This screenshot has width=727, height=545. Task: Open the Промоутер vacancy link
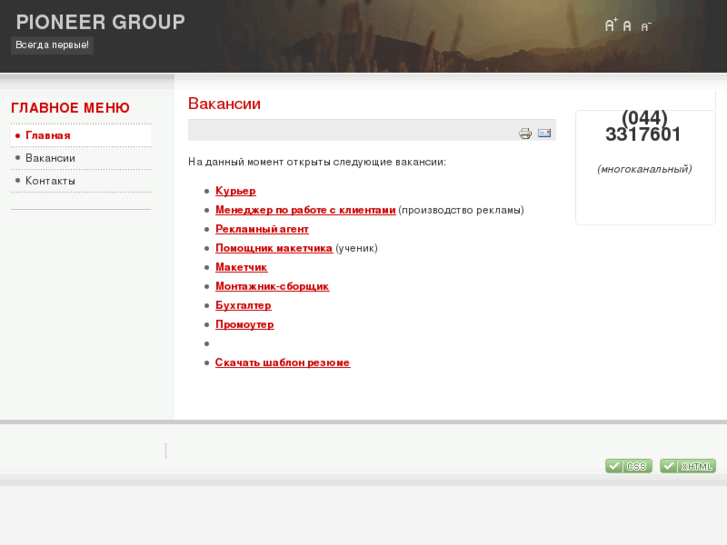(x=245, y=324)
